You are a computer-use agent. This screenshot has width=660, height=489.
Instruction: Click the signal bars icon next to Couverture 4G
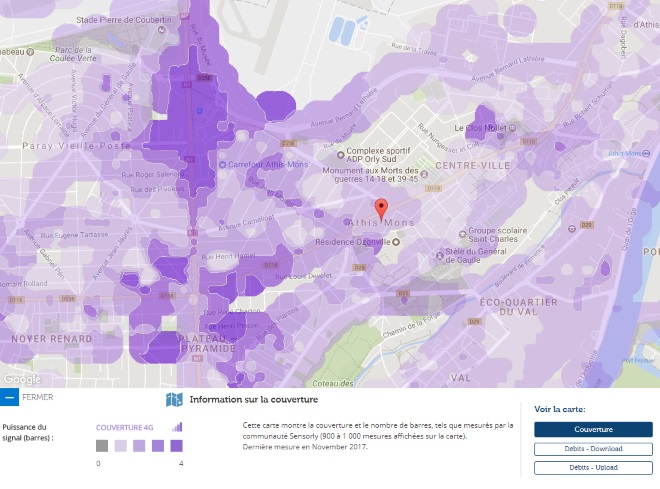177,427
